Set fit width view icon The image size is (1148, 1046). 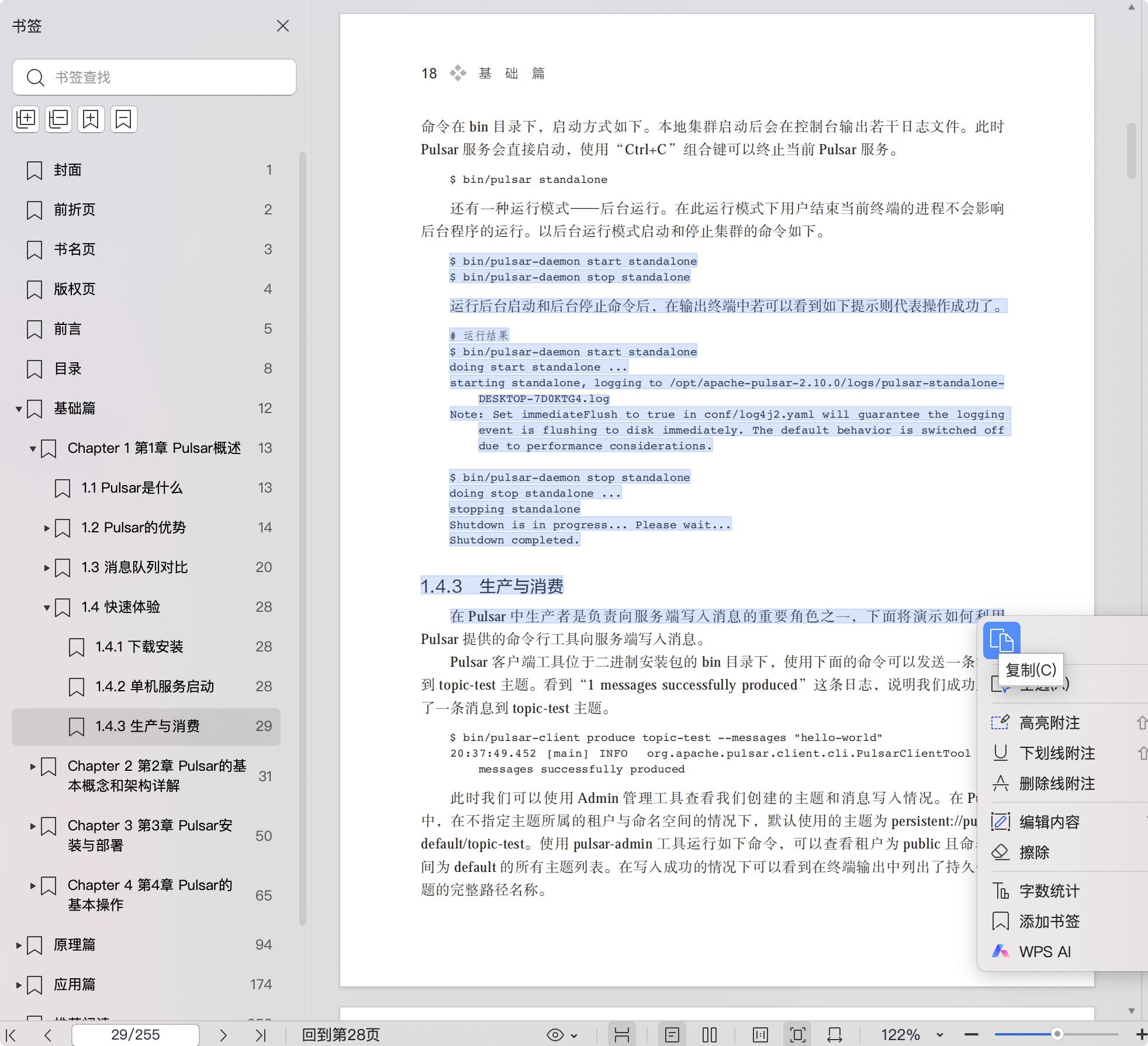tap(835, 1035)
